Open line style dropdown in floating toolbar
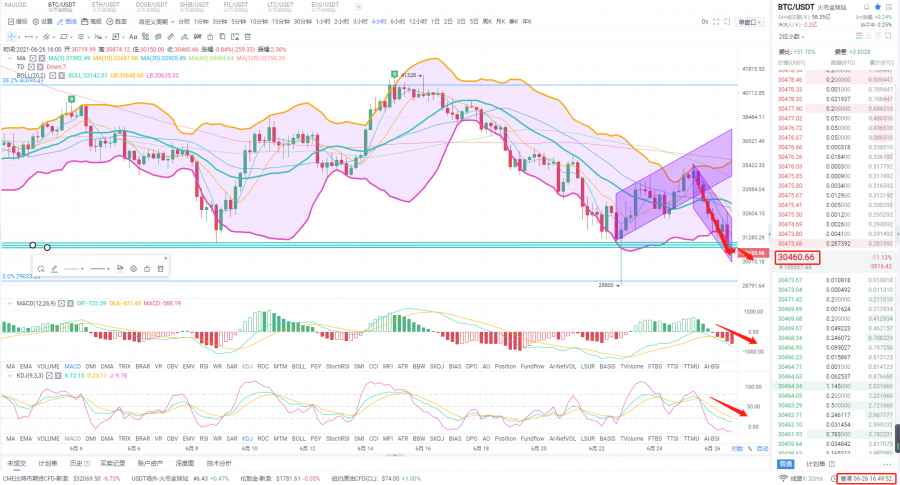The image size is (900, 485). tap(100, 269)
